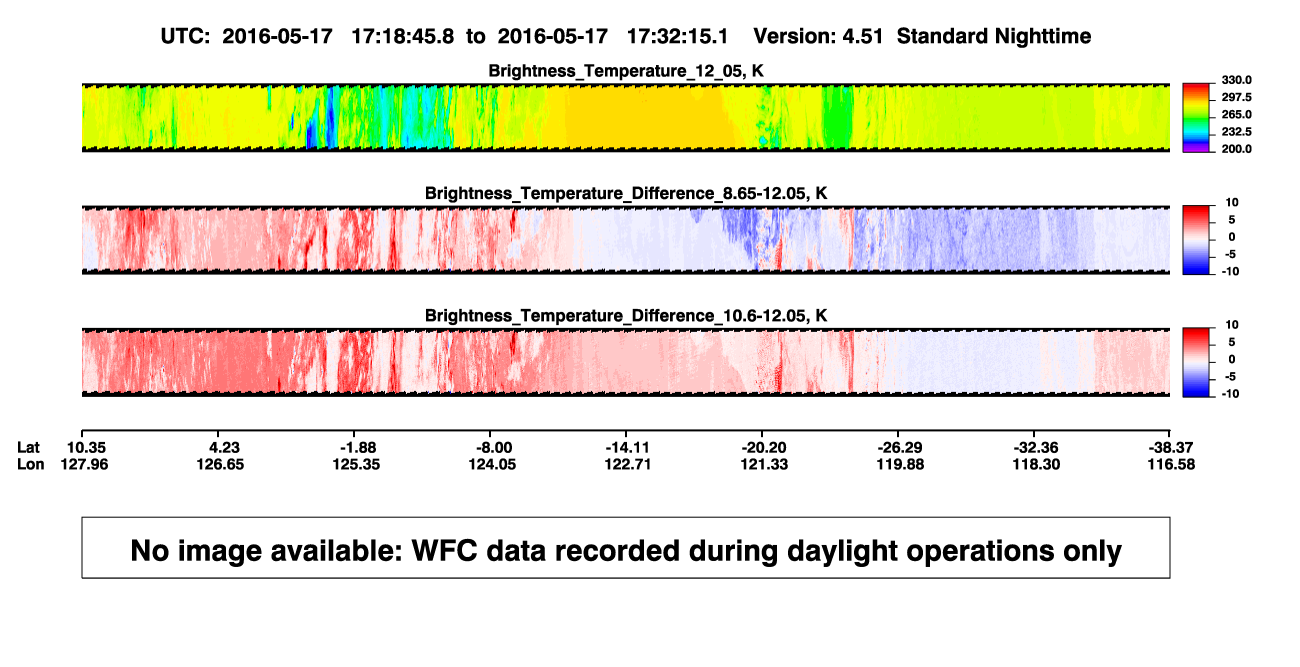Click the 'Lon' axis row label
The height and width of the screenshot is (667, 1300).
click(30, 464)
